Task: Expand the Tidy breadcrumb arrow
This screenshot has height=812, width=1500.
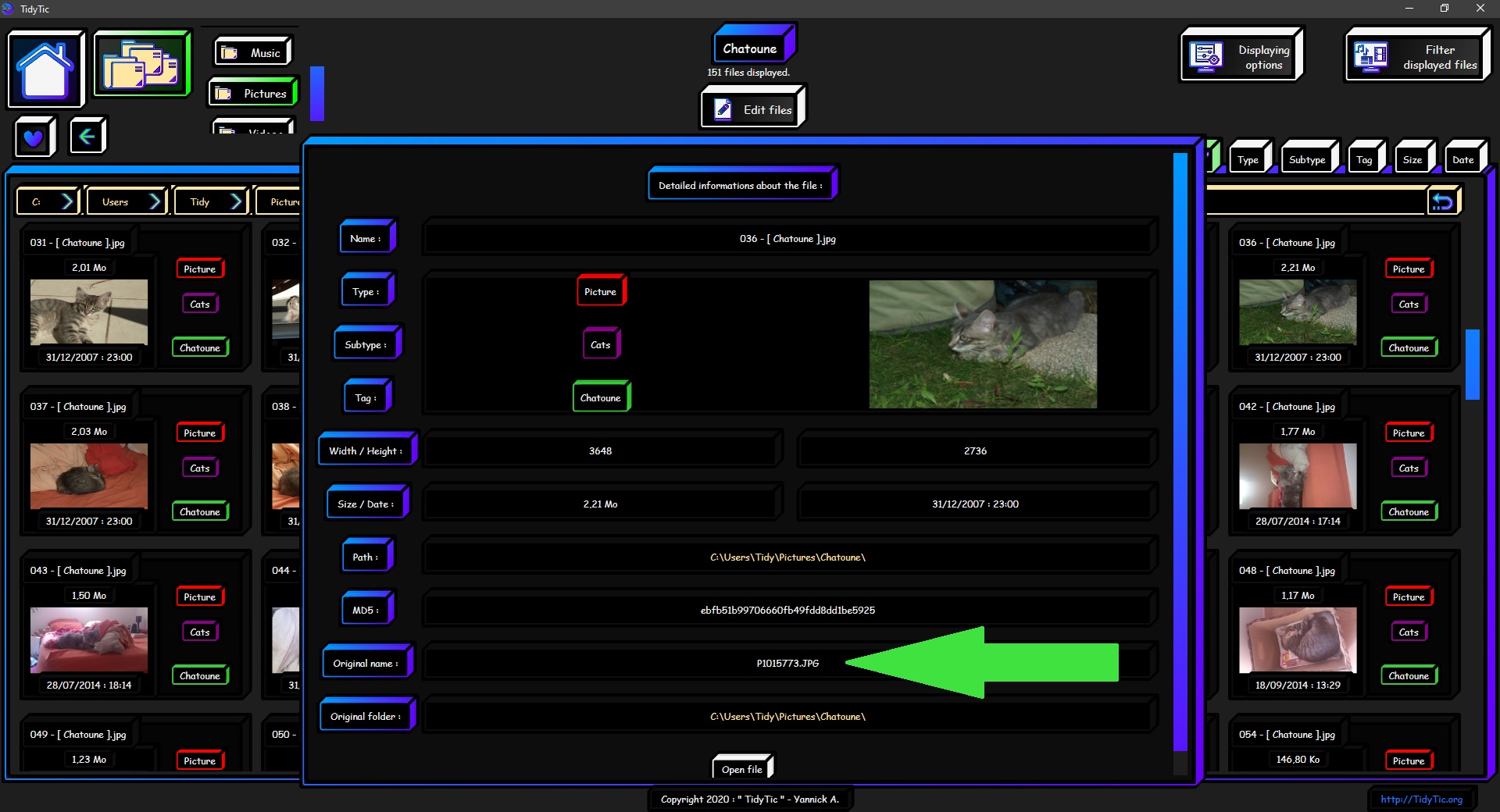Action: 236,201
